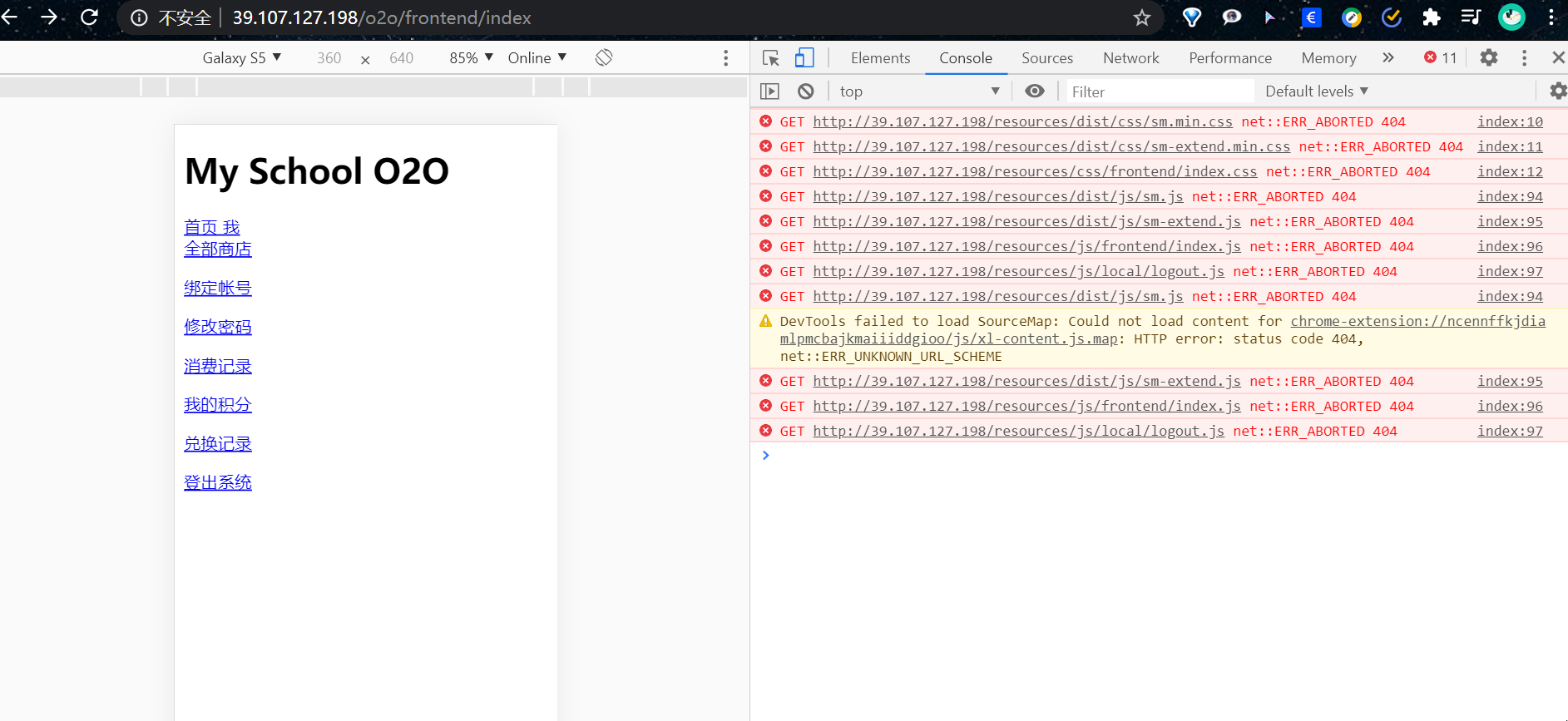Activate the inspect element picker tool
The image size is (1568, 721).
(771, 57)
